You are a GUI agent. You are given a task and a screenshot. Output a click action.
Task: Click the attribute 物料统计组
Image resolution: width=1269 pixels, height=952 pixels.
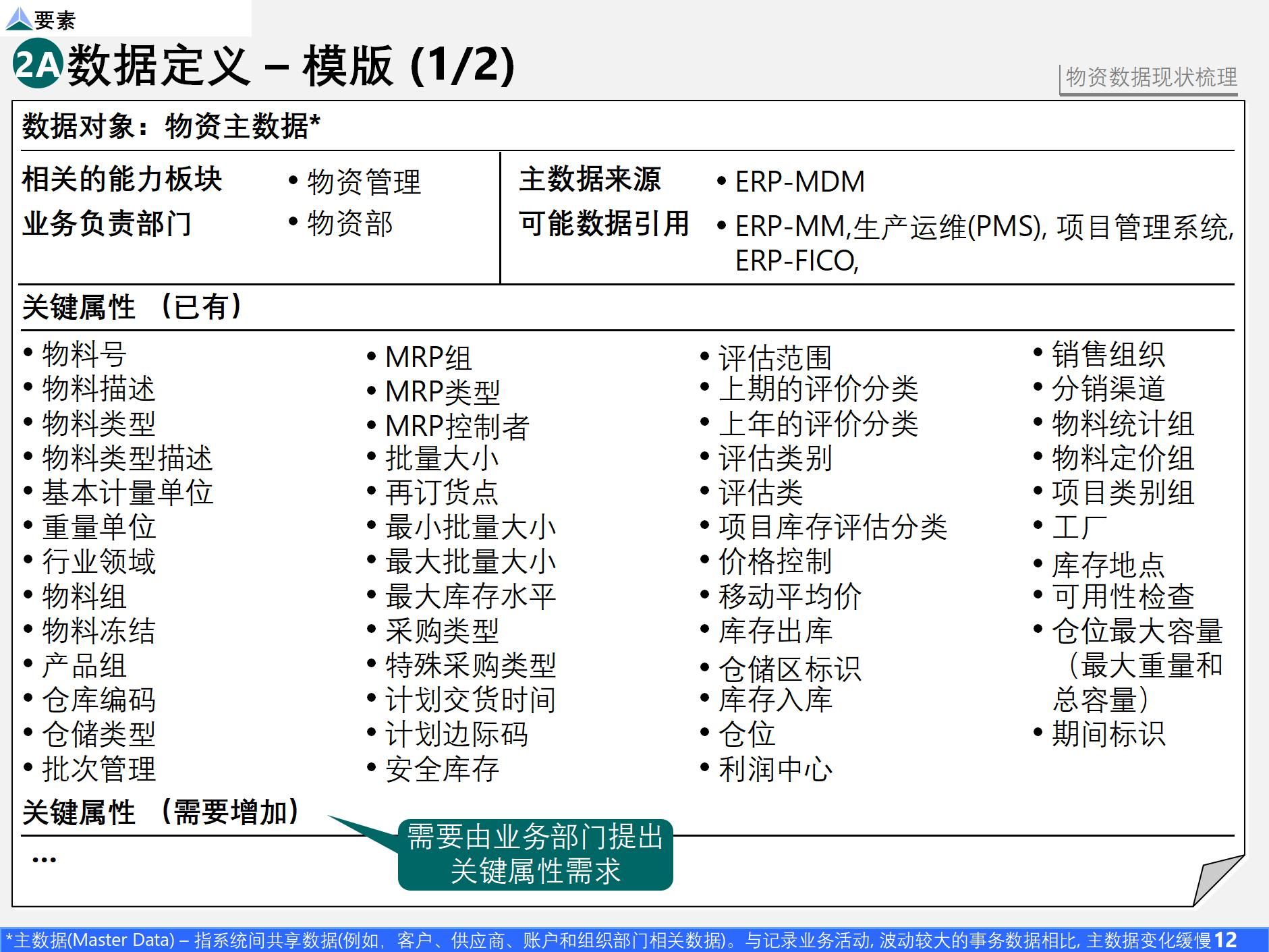pos(1123,424)
